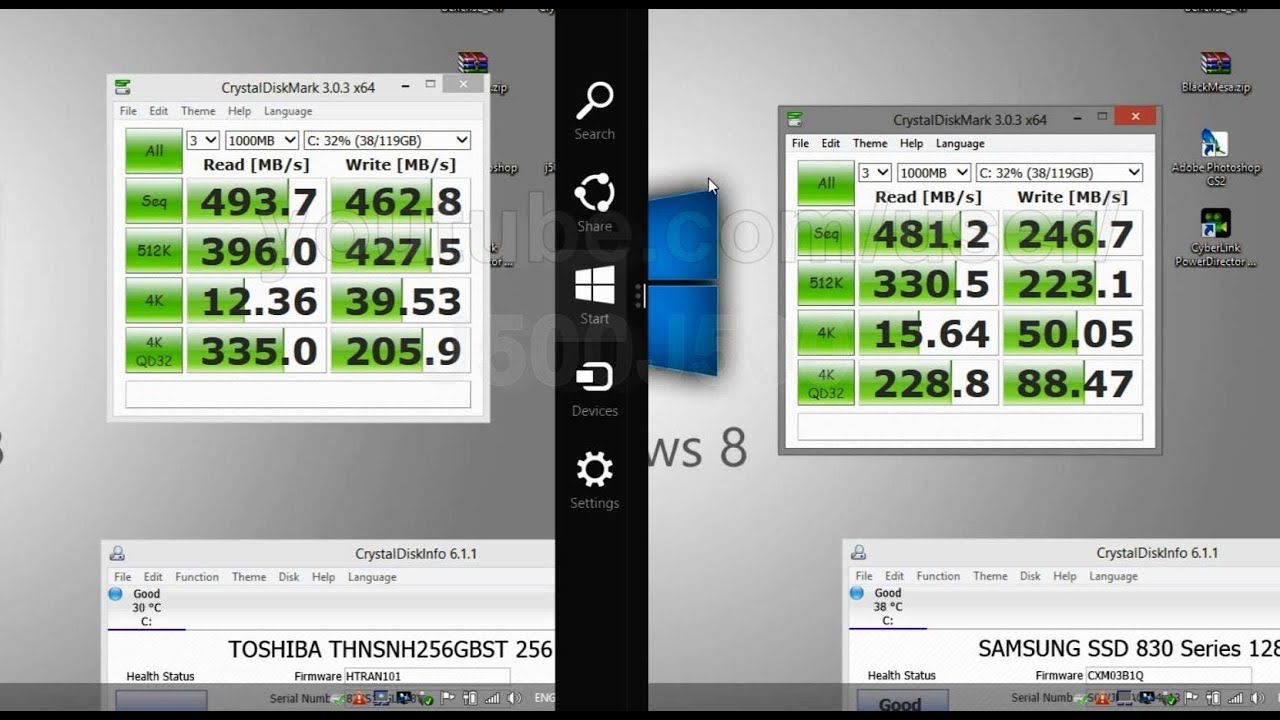Select the CyberLink PowerDirector desktop shortcut
Viewport: 1280px width, 720px height.
tap(1215, 238)
